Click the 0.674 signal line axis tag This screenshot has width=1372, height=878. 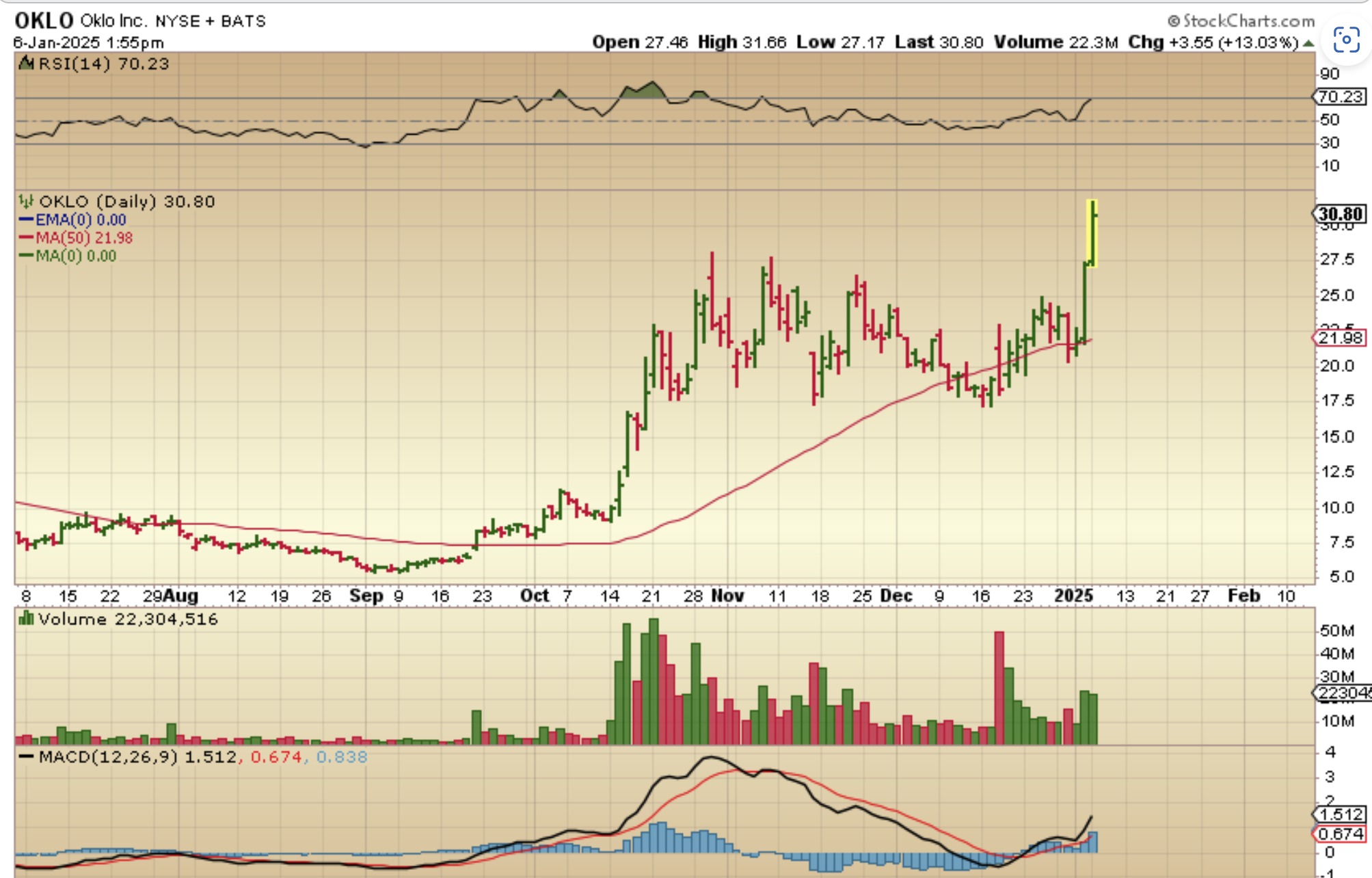pos(1340,834)
